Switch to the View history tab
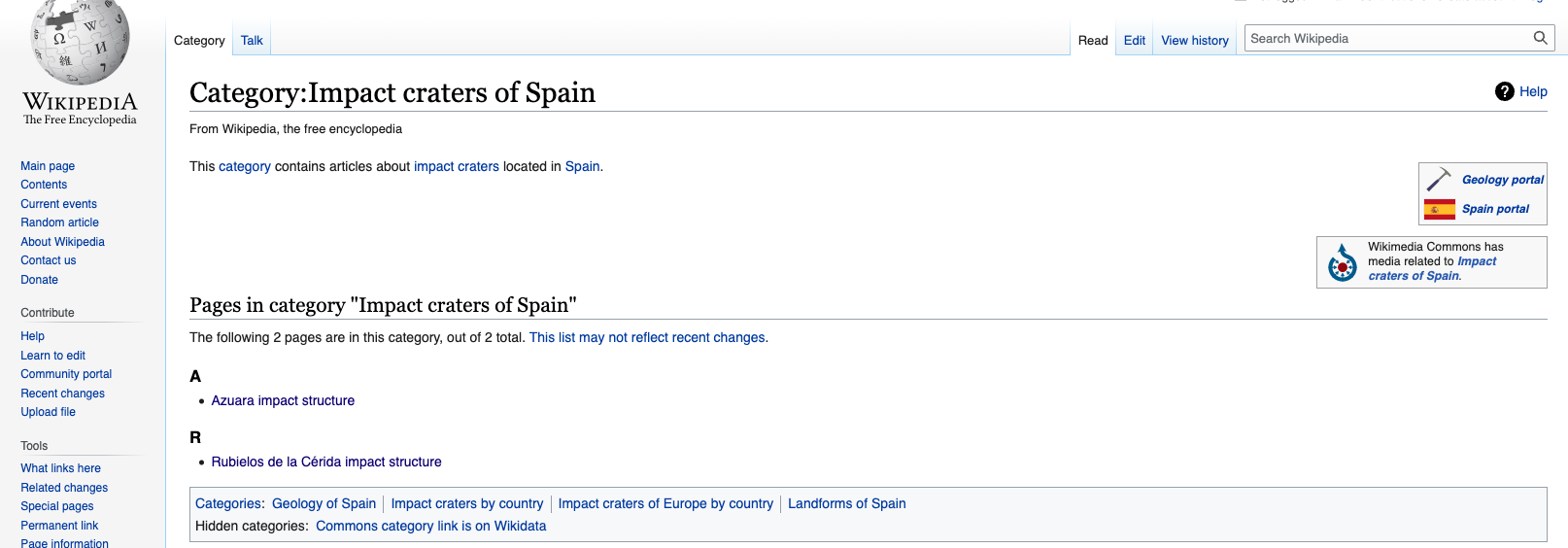 point(1195,41)
